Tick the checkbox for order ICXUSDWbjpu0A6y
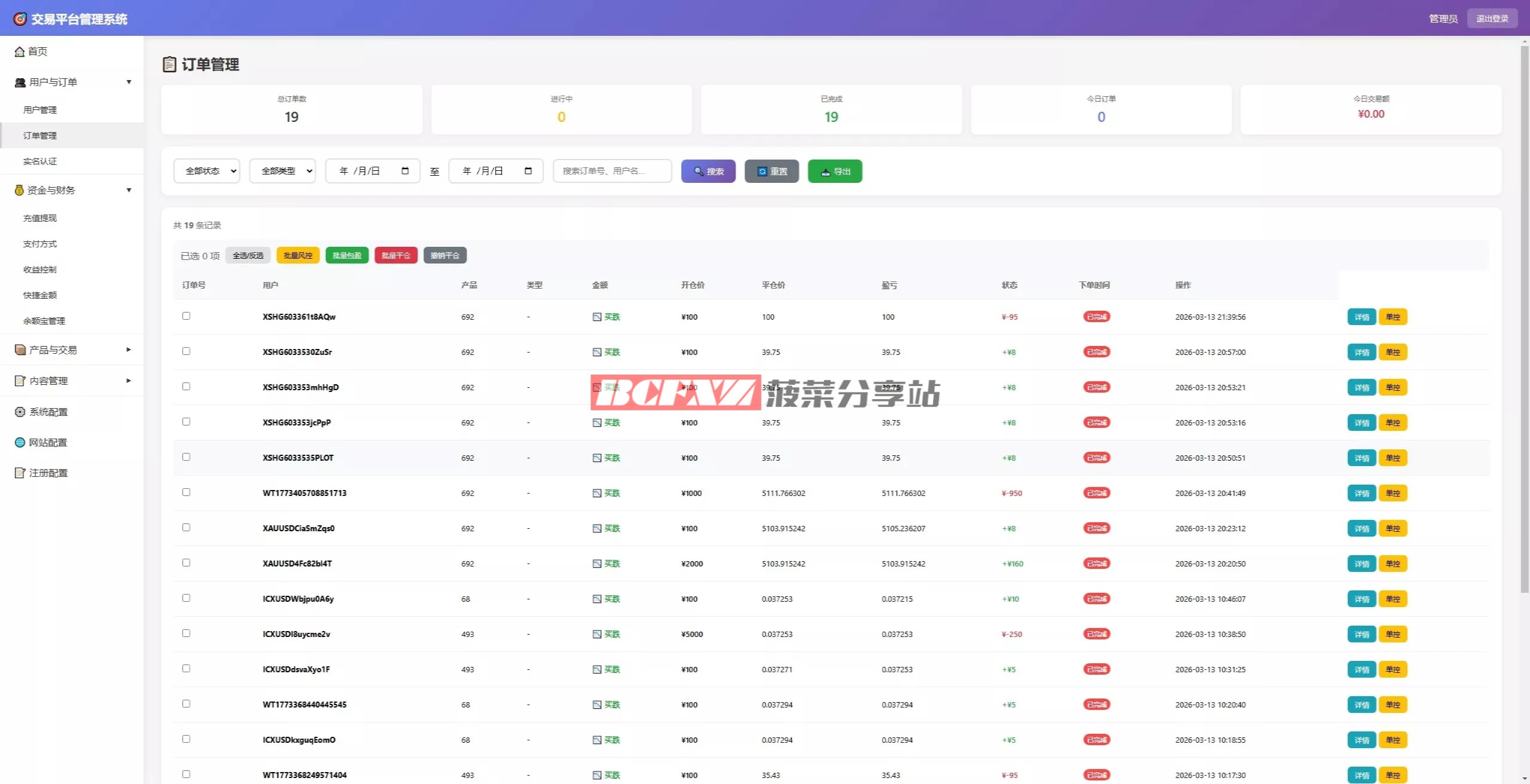Screen dimensions: 1530x784 186,598
